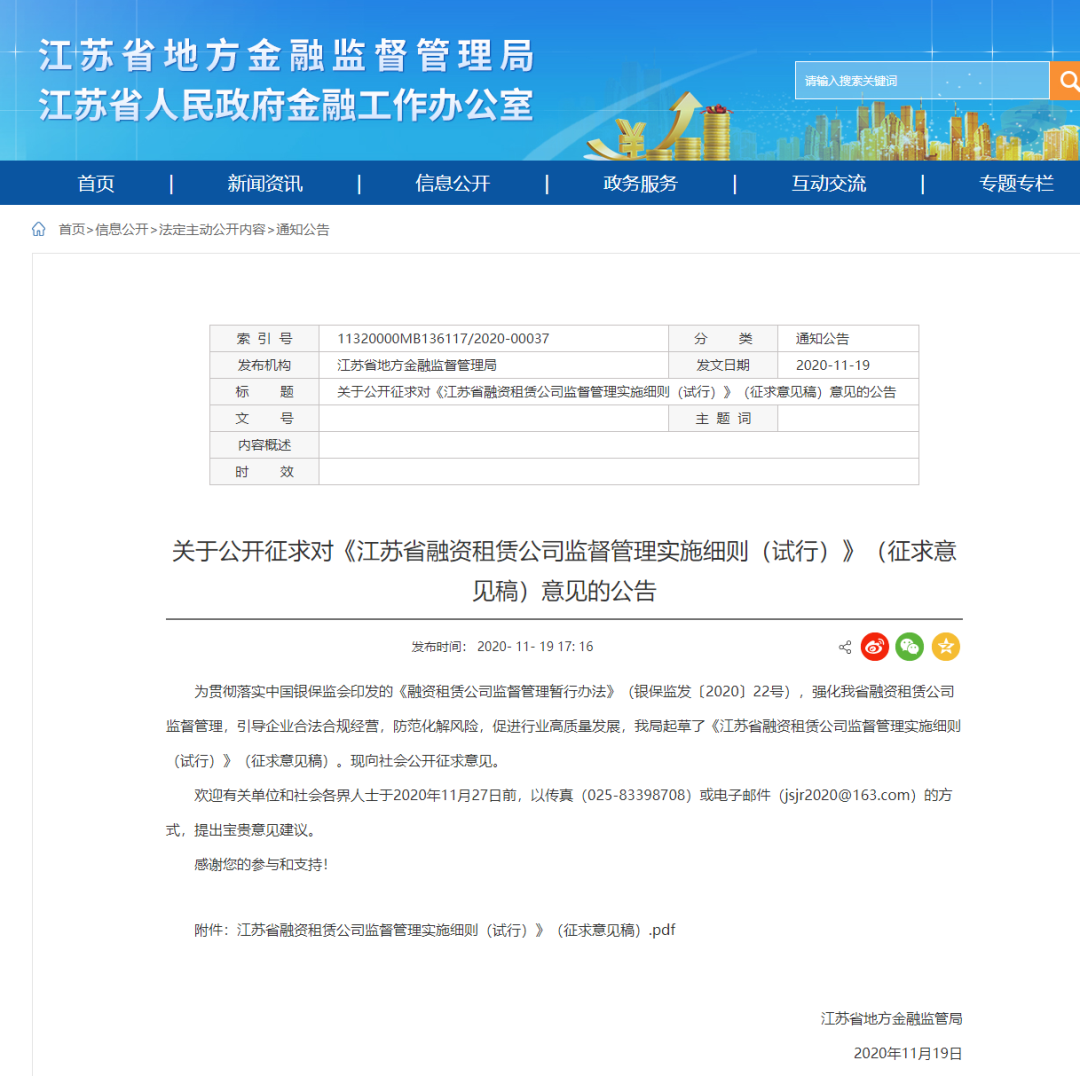
Task: Open the 政务服务 navigation menu
Action: point(639,183)
